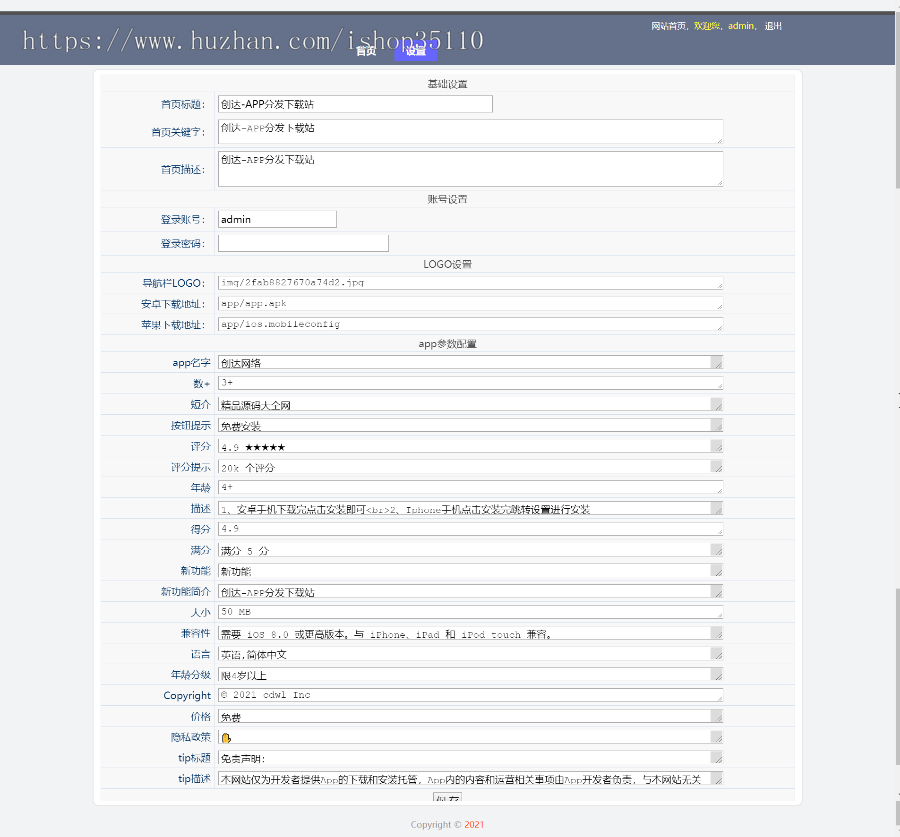Edit the 评分提示 field
This screenshot has width=900, height=837.
coord(470,467)
